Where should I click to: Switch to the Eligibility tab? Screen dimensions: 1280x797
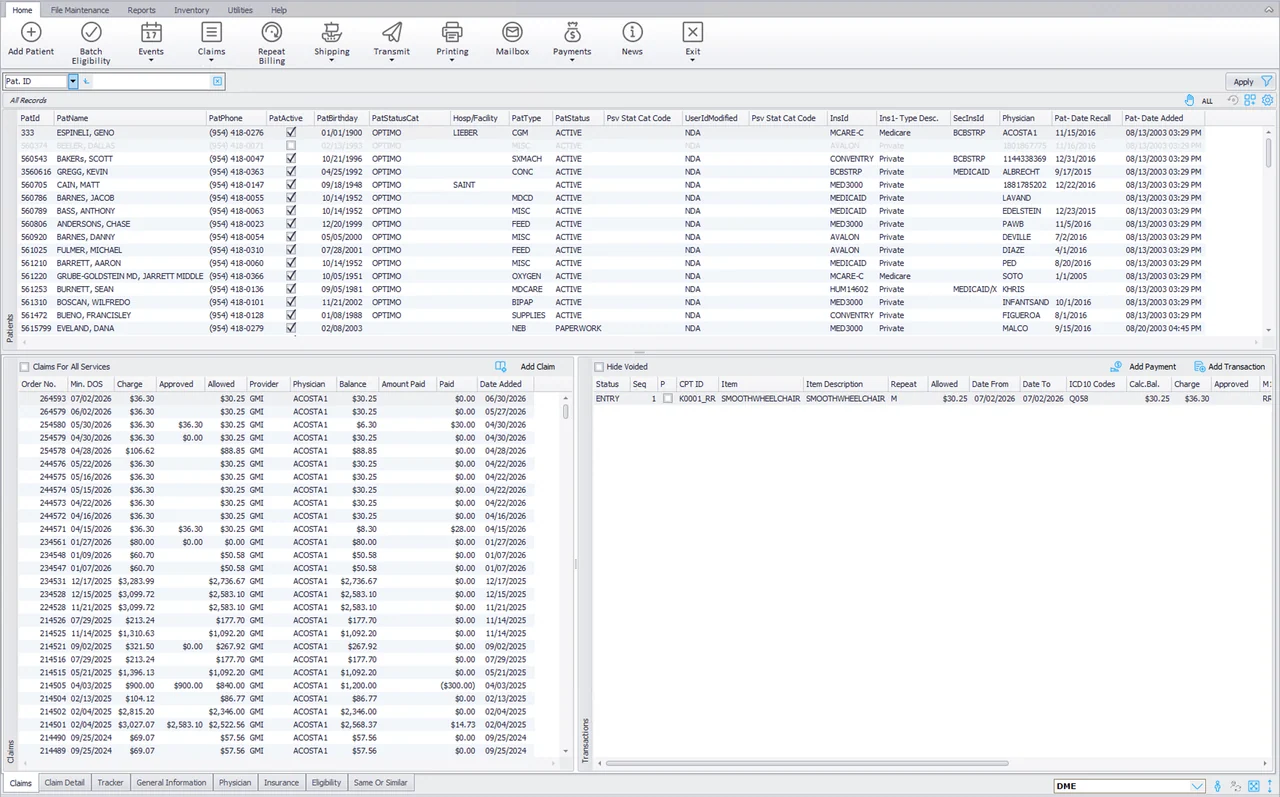tap(326, 783)
